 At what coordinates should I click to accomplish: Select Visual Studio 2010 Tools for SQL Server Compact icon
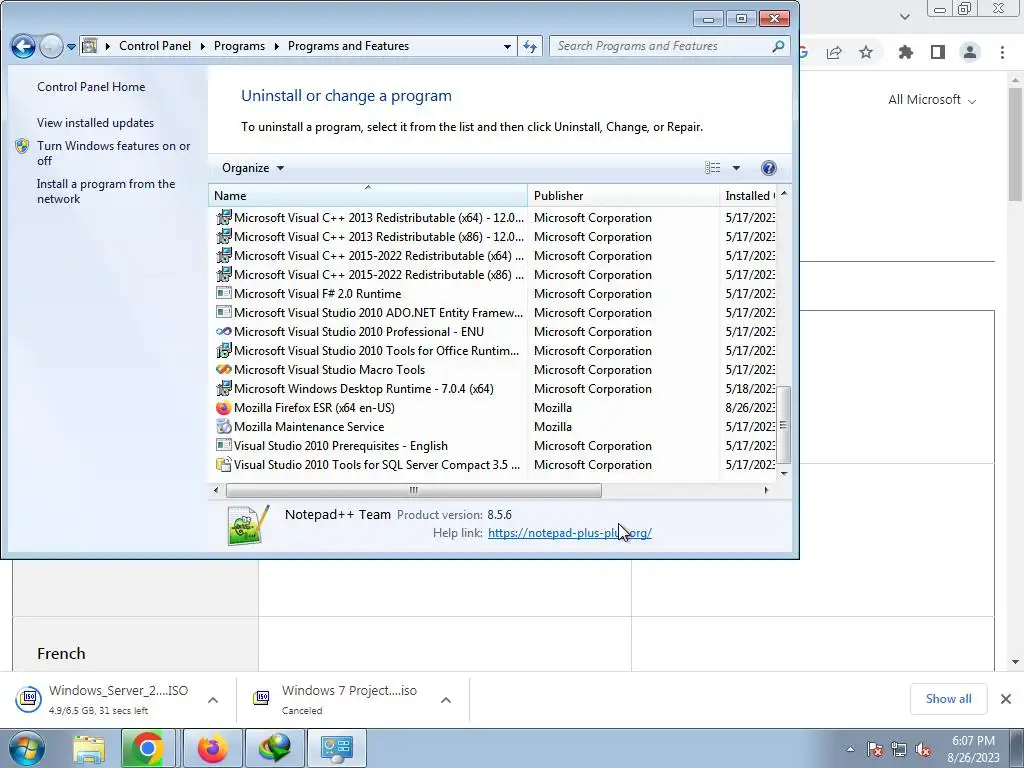click(223, 464)
